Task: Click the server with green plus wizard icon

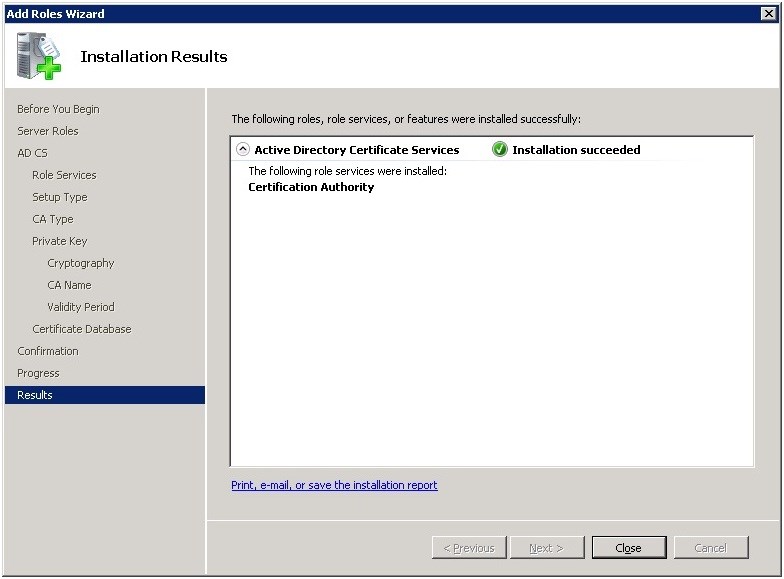Action: (38, 56)
